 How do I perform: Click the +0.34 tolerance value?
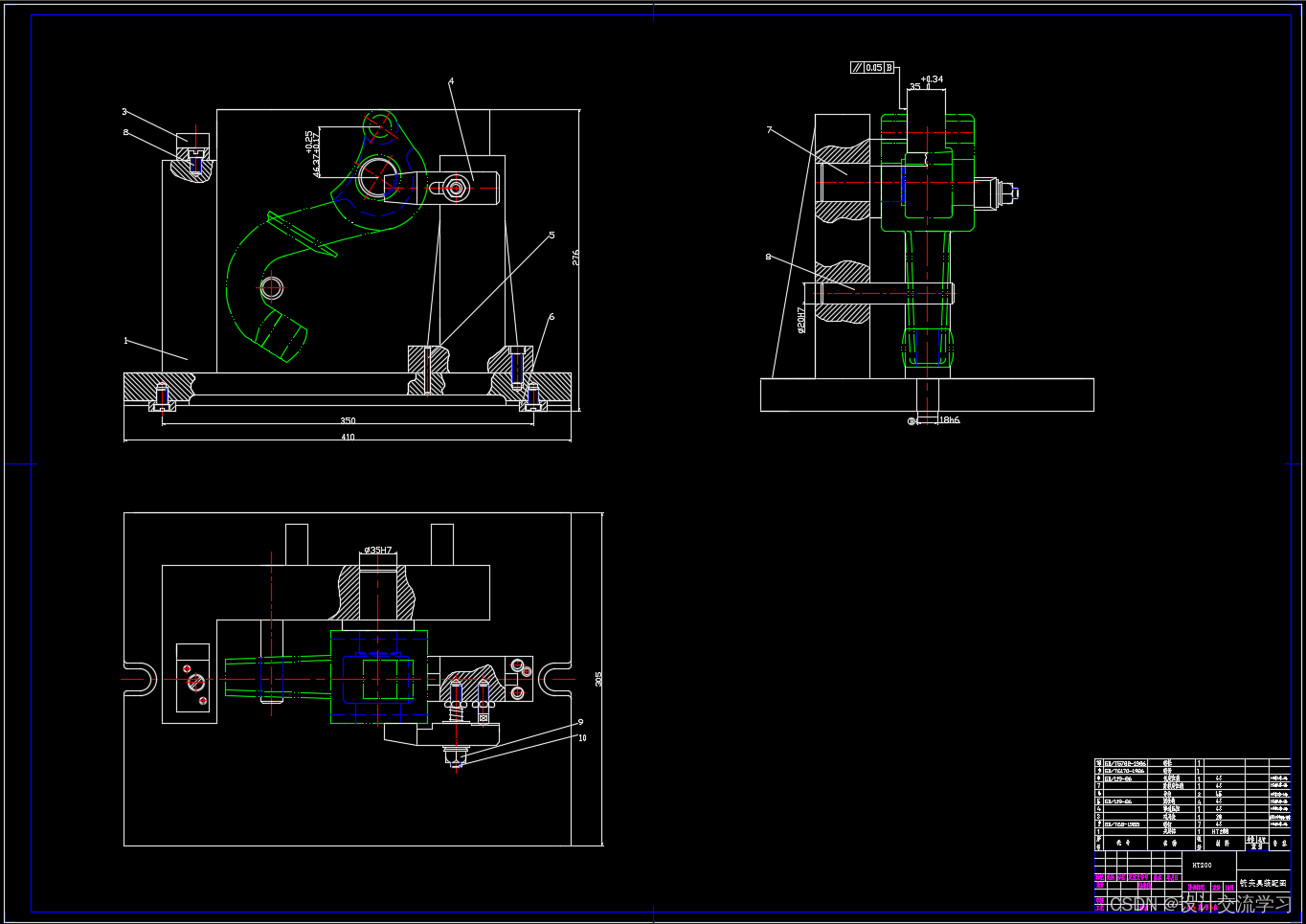[x=932, y=79]
